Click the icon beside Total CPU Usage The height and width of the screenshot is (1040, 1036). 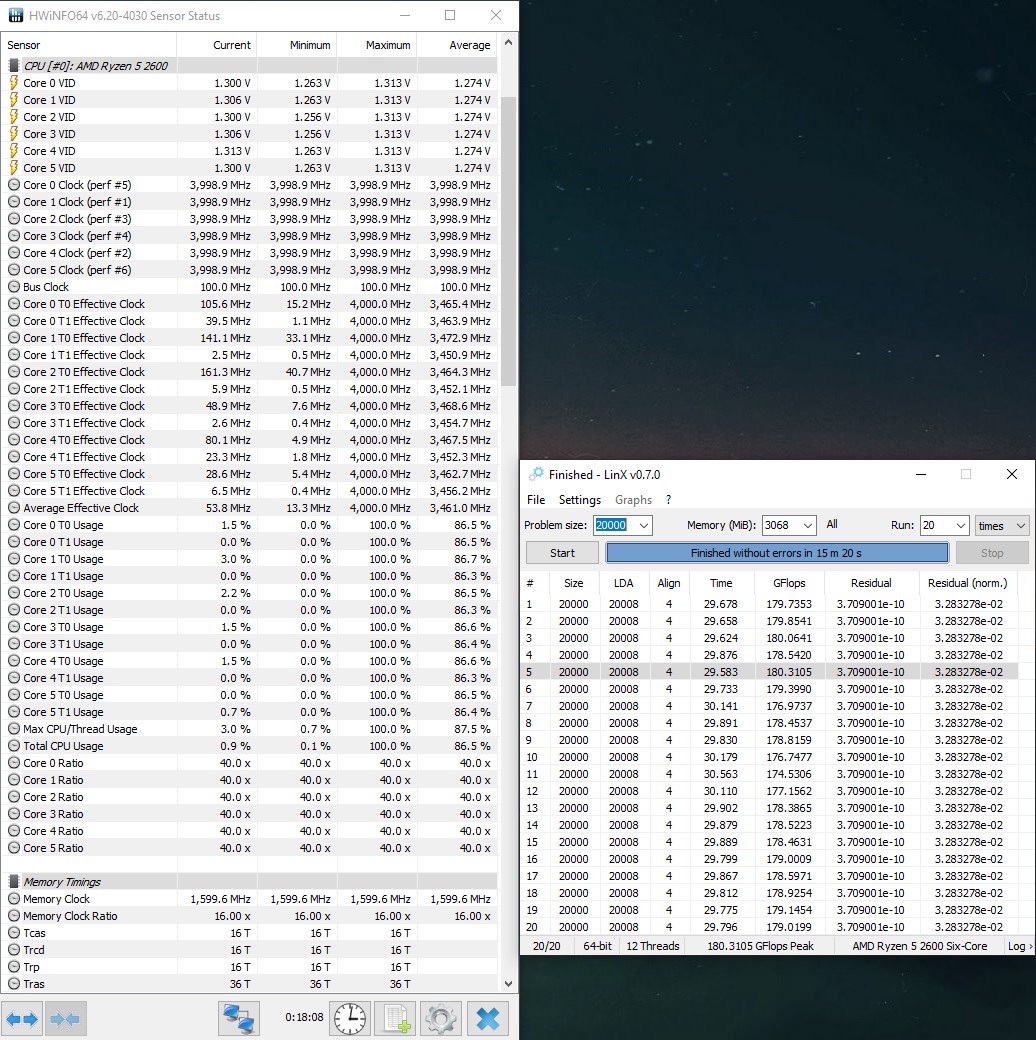click(x=13, y=746)
